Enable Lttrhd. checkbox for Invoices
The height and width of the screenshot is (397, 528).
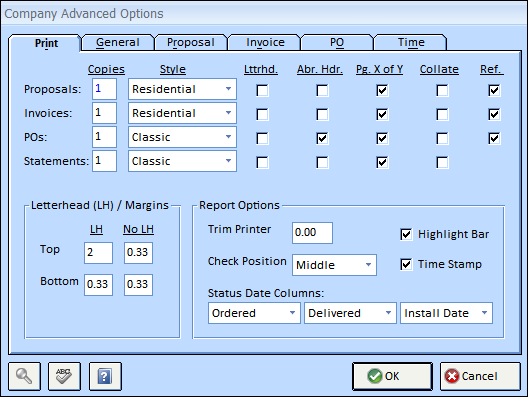click(262, 114)
